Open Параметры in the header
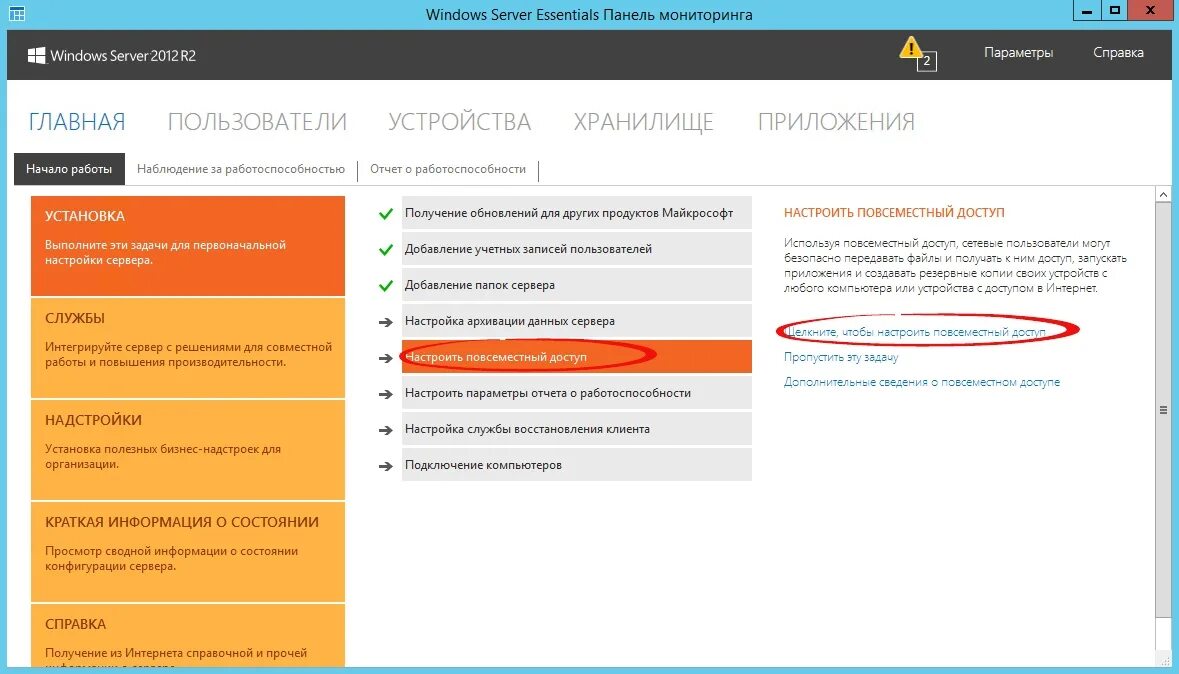This screenshot has height=674, width=1179. coord(1018,53)
